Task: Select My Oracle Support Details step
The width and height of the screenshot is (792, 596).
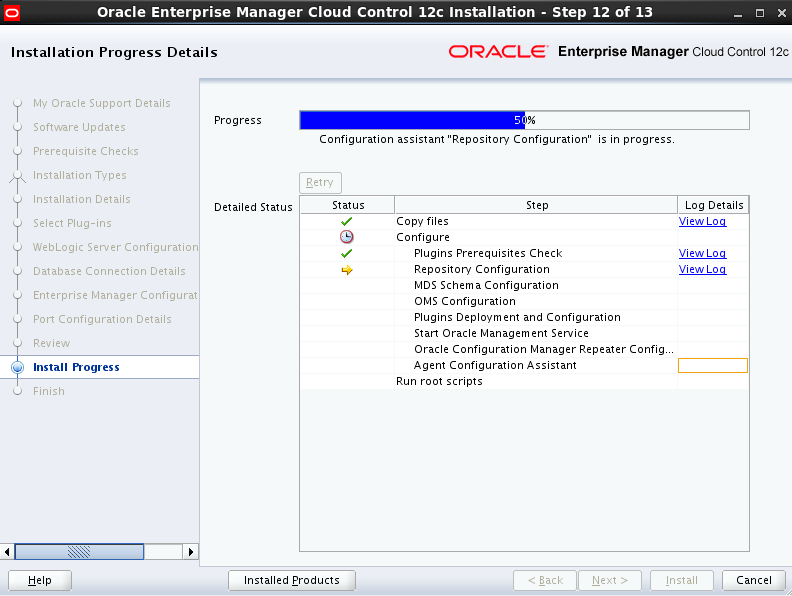Action: (102, 103)
